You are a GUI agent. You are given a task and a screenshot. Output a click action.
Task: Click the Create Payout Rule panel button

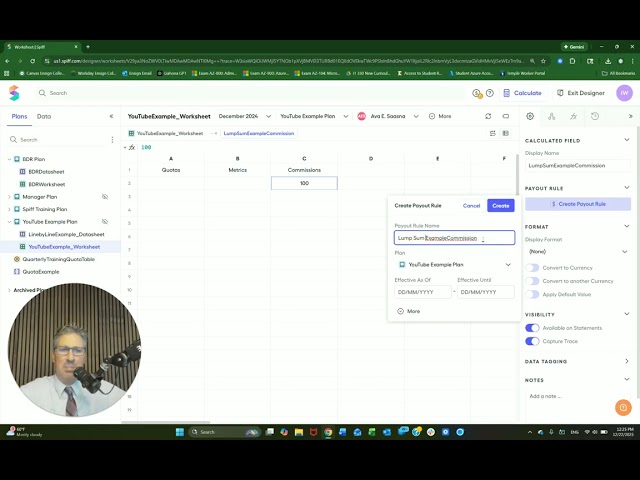pyautogui.click(x=578, y=204)
